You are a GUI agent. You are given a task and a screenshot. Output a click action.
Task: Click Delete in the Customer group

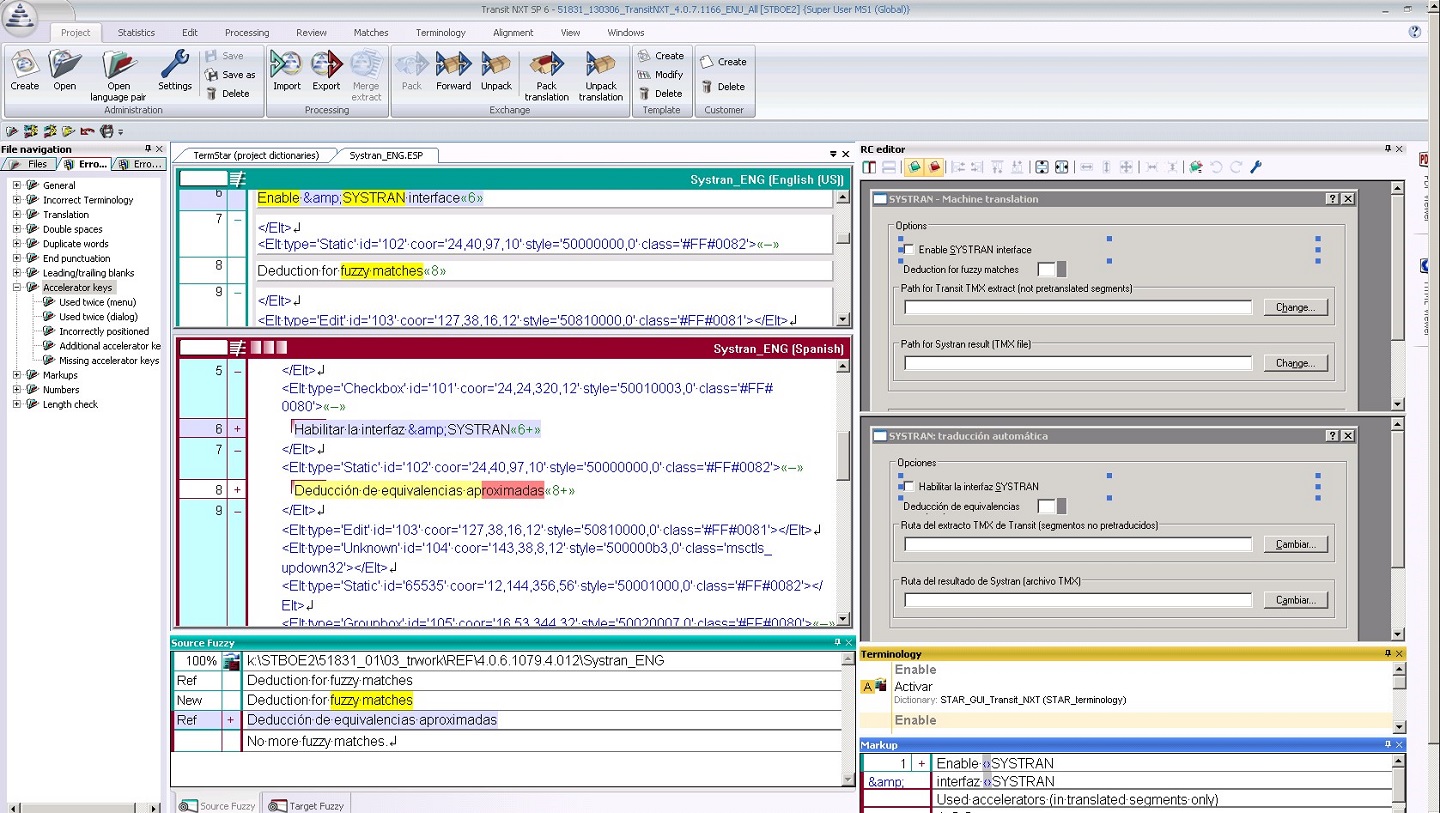click(x=723, y=87)
